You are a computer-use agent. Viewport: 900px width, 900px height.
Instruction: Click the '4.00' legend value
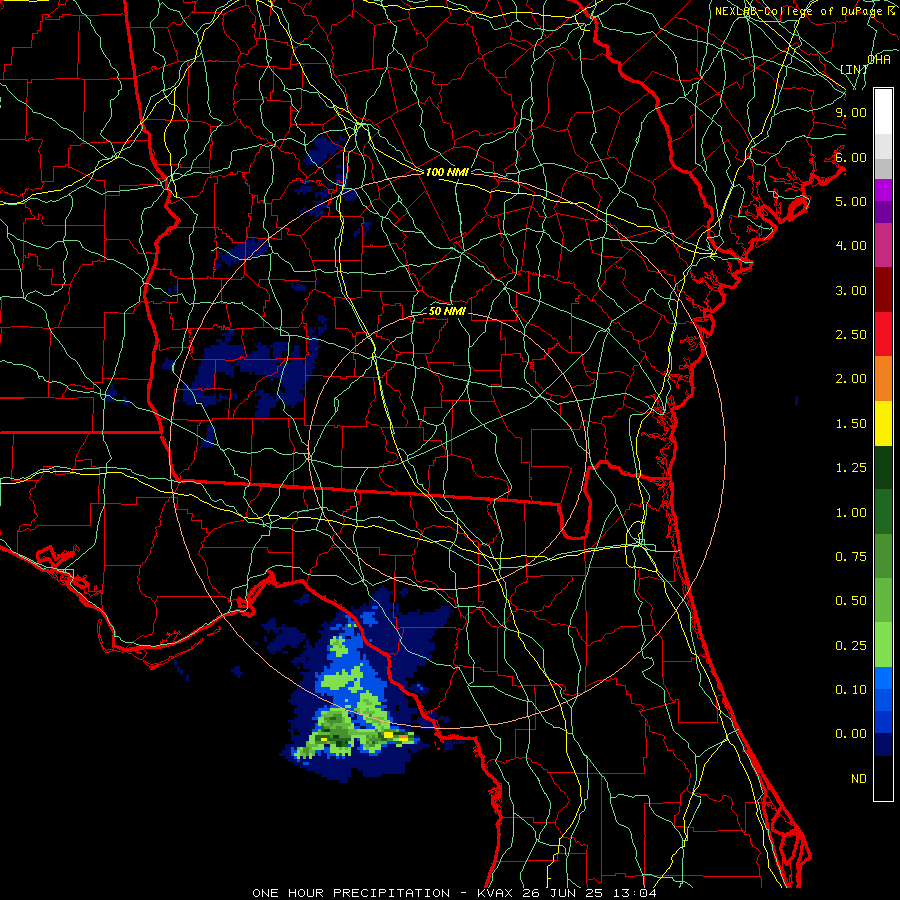pyautogui.click(x=851, y=246)
